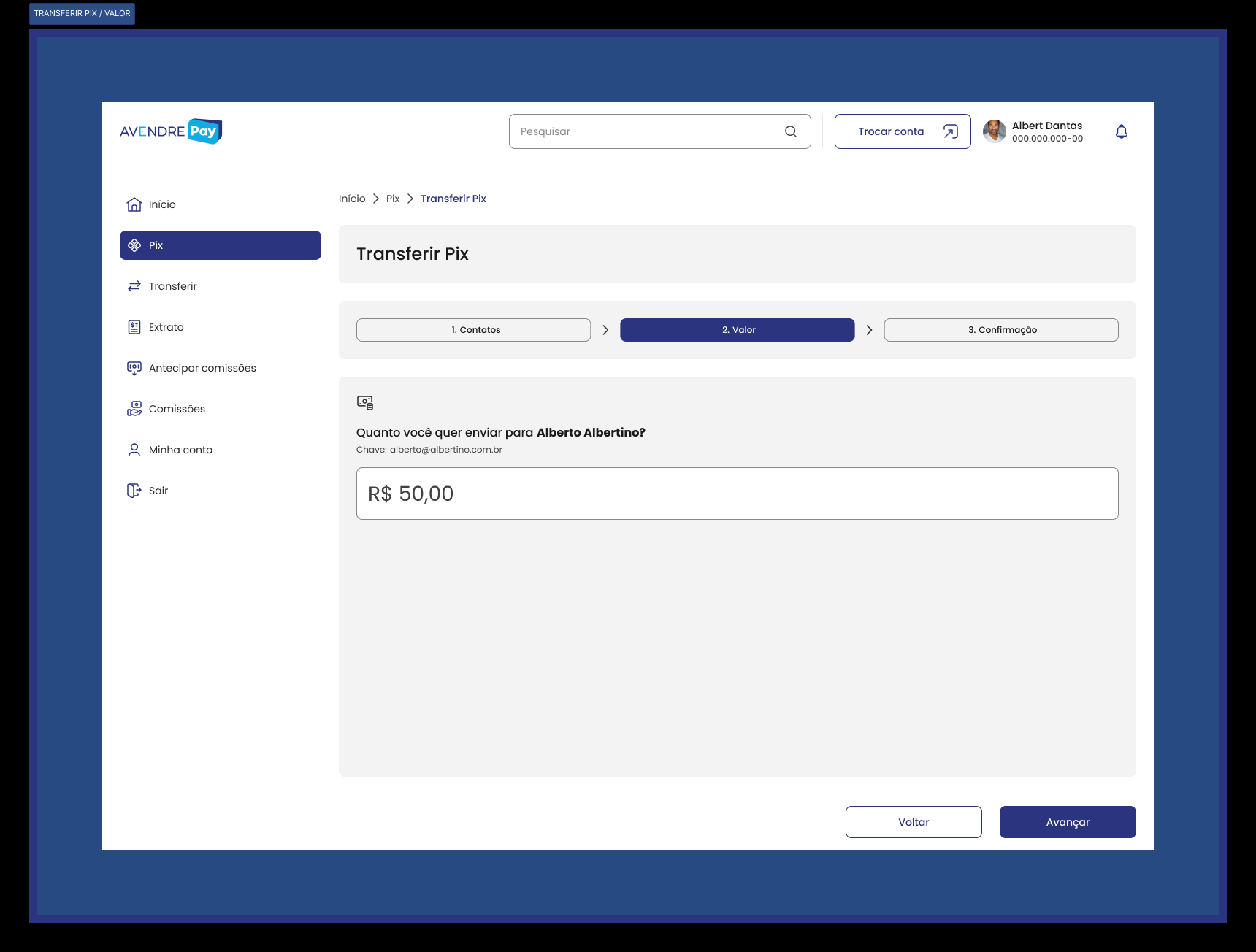Open Transferir from sidebar
The height and width of the screenshot is (952, 1256).
pyautogui.click(x=221, y=286)
